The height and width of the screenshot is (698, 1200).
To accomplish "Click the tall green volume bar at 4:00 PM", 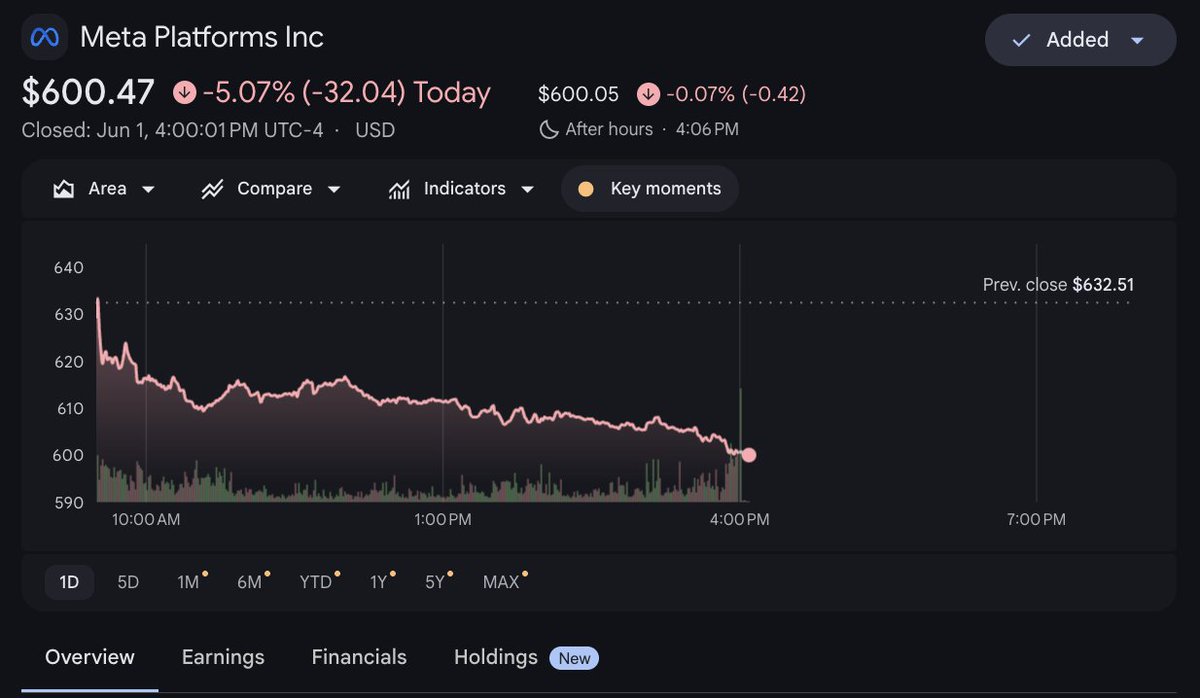I will coord(740,444).
